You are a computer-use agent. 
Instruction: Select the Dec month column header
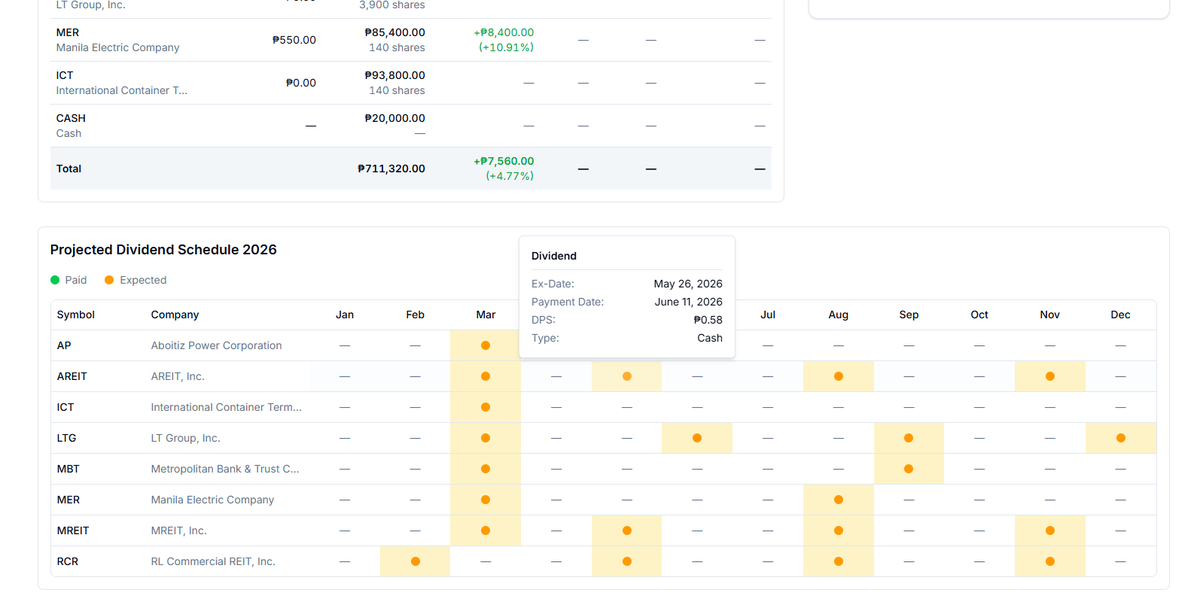point(1121,314)
